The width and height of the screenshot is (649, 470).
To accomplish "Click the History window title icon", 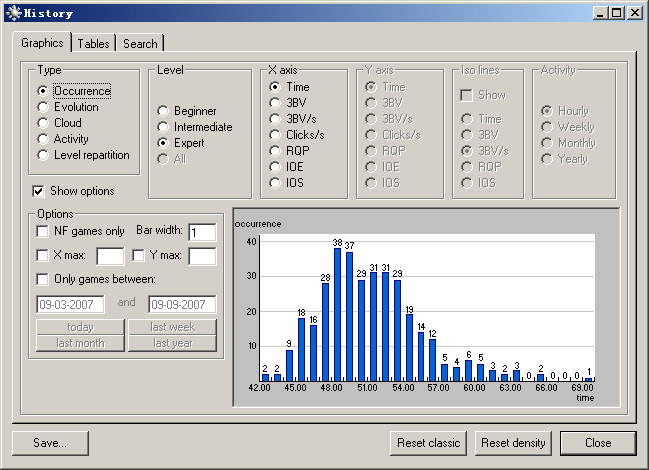I will (x=14, y=13).
